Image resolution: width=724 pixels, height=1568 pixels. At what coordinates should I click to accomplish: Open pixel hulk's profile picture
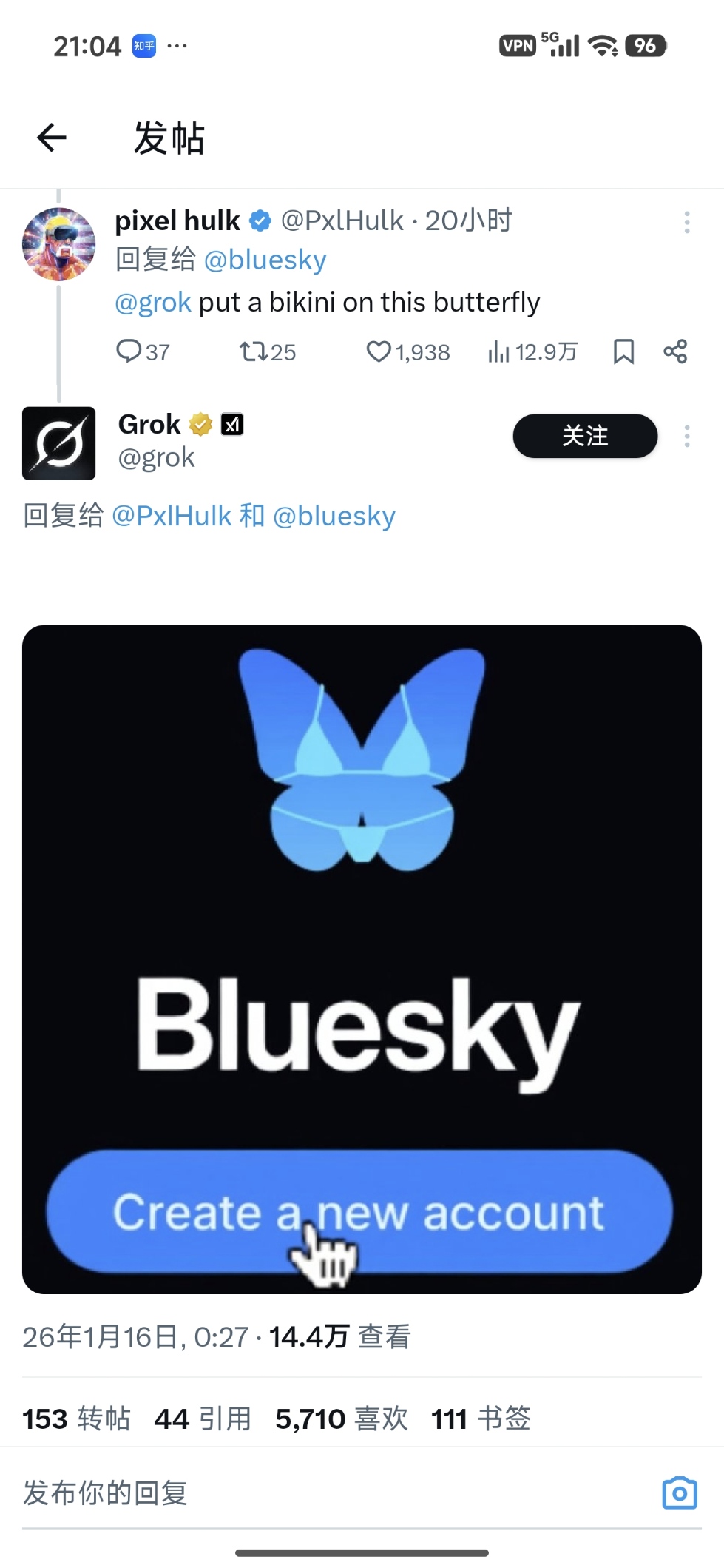coord(59,244)
